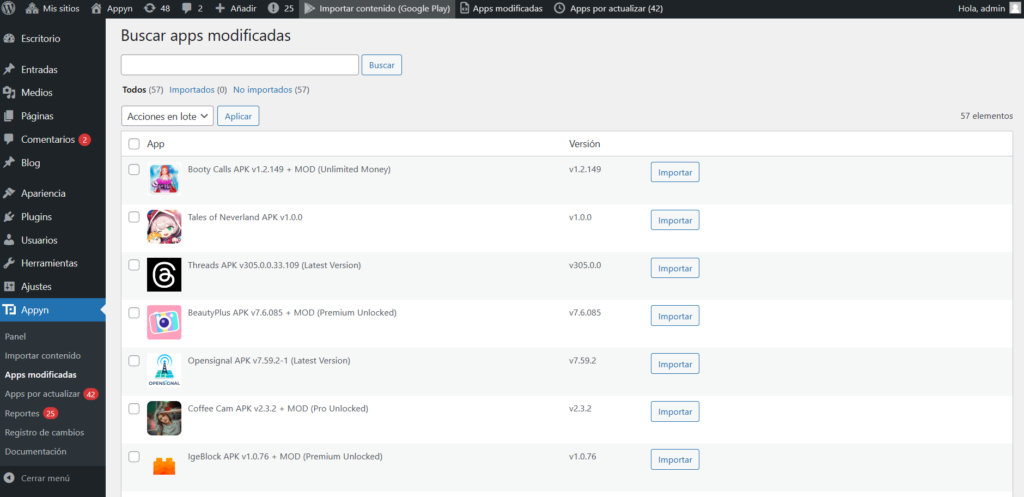Click the Threads app icon thumbnail

(x=164, y=275)
